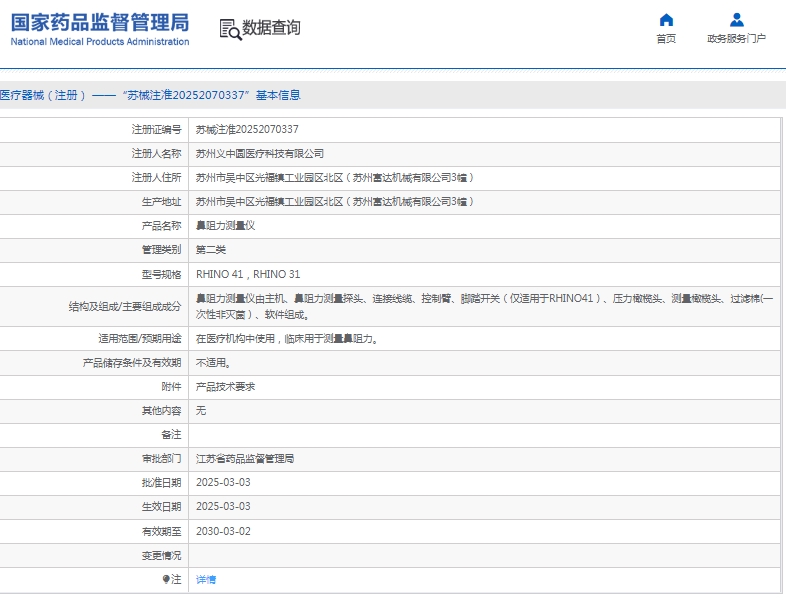Click attachment value 产品技术要求
Screen dimensions: 786x602
225,387
